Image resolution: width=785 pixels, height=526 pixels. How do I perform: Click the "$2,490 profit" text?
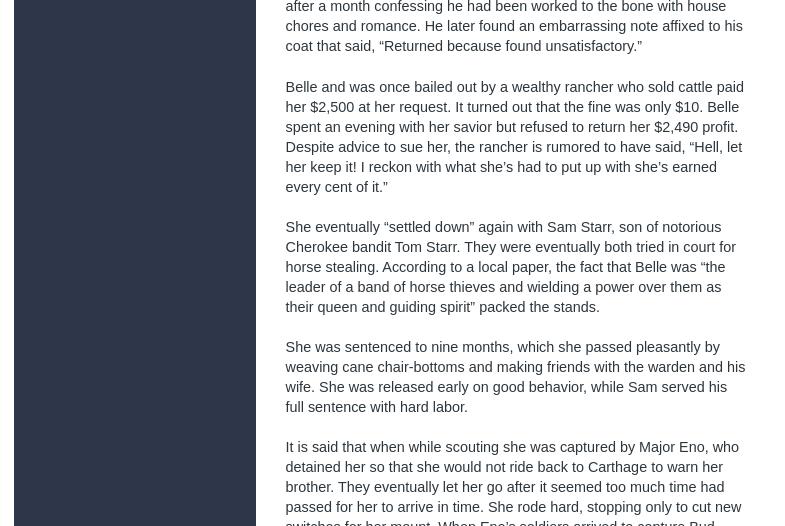(x=696, y=127)
